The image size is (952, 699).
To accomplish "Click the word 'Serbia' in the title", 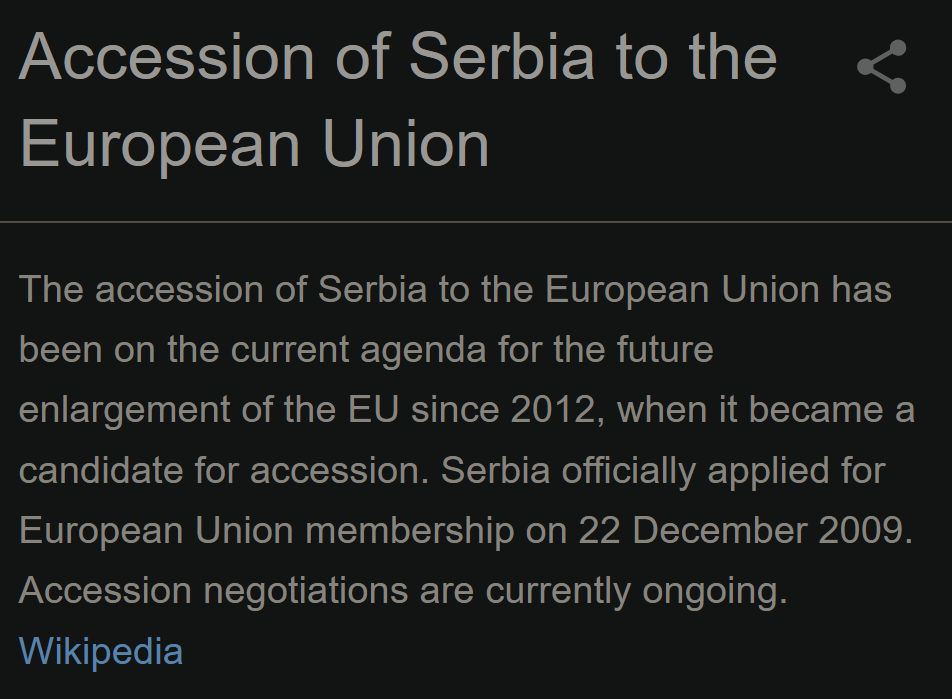I will tap(502, 57).
